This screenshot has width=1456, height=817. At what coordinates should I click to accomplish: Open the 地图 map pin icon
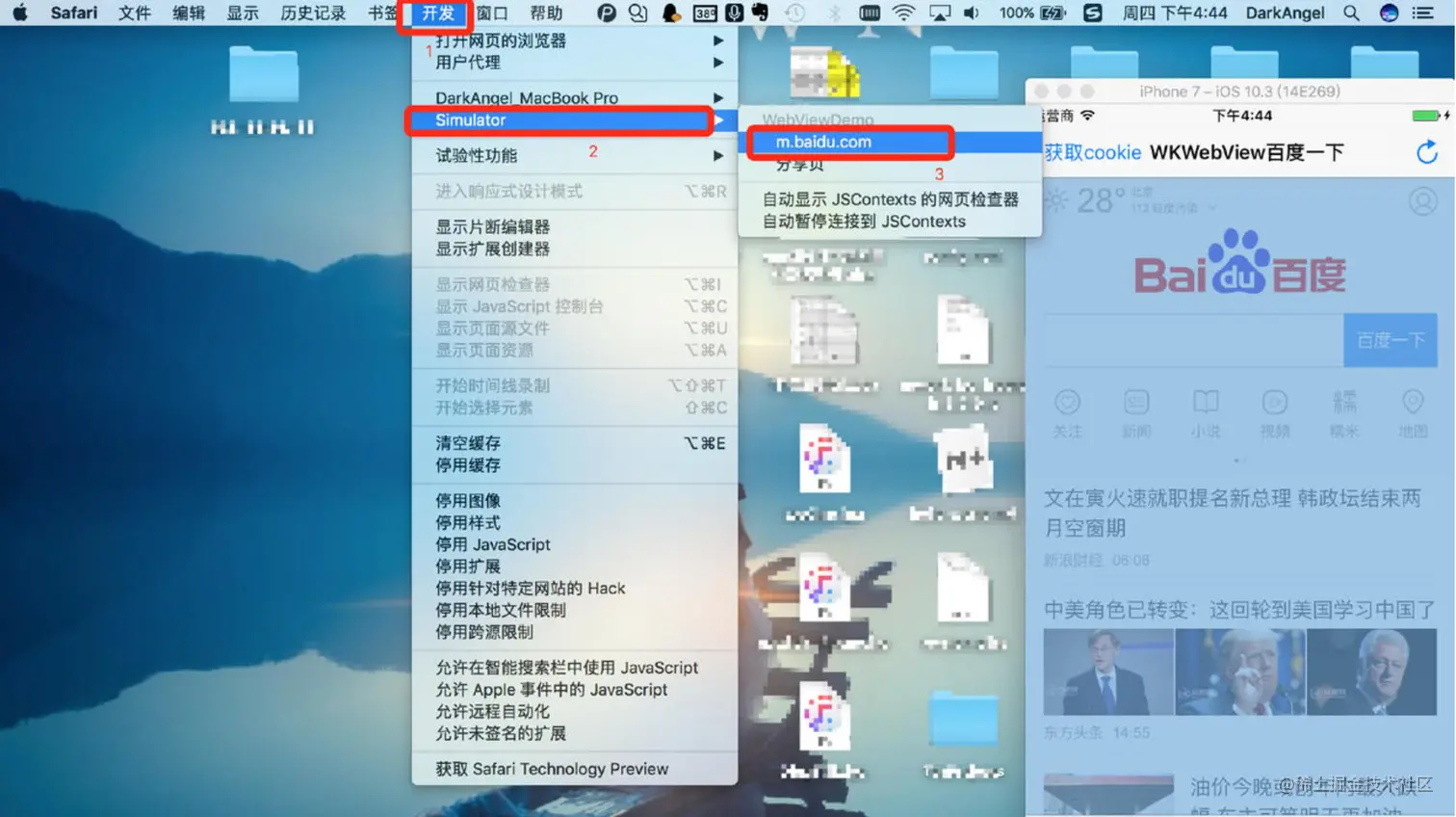pos(1412,403)
